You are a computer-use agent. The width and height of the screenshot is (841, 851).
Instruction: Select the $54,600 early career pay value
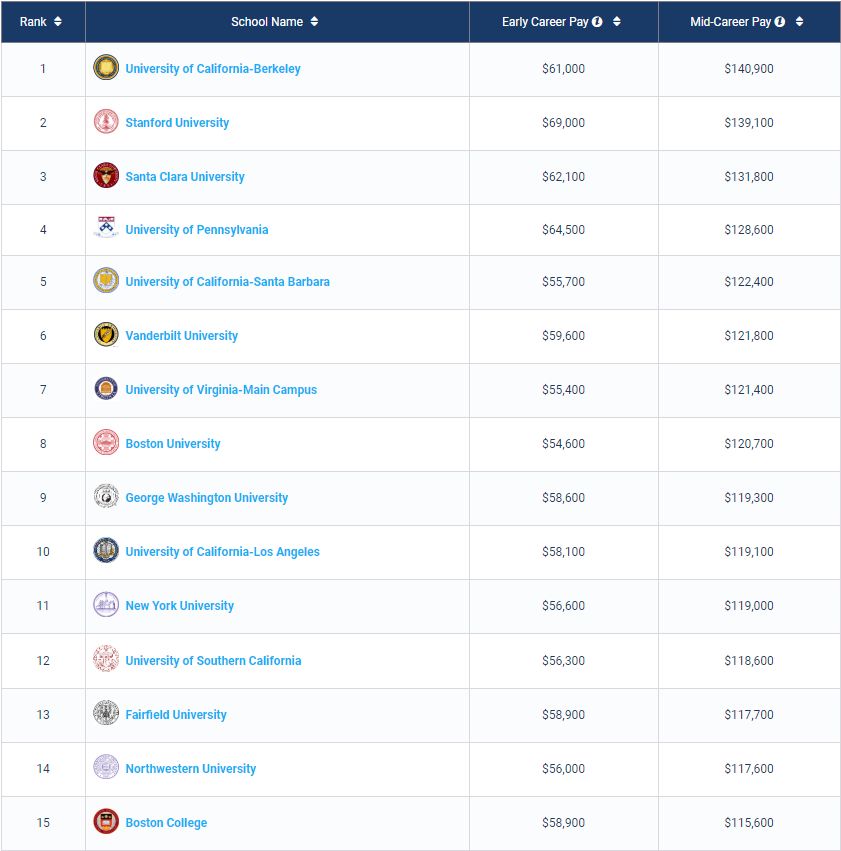[x=563, y=443]
